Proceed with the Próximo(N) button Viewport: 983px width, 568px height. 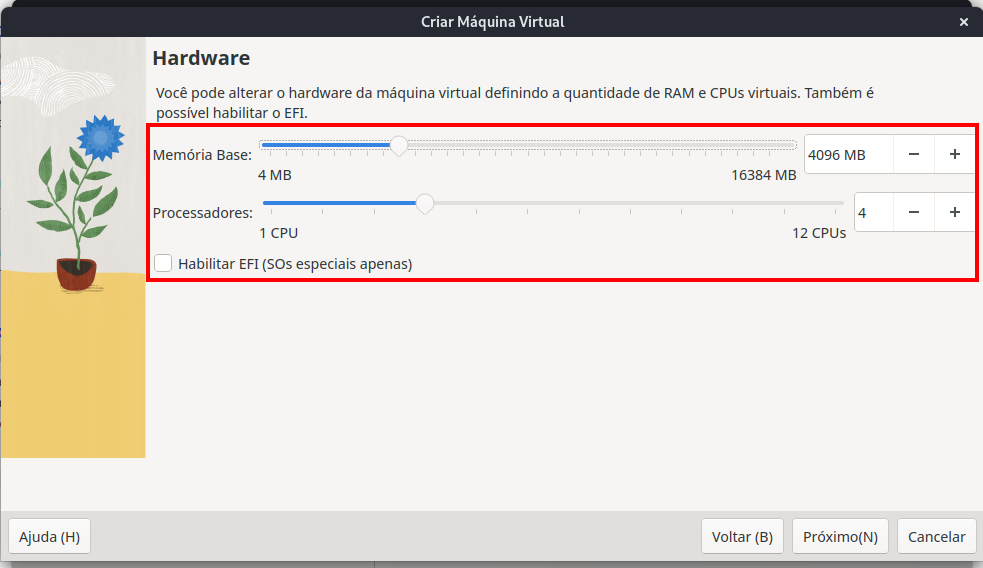(840, 536)
